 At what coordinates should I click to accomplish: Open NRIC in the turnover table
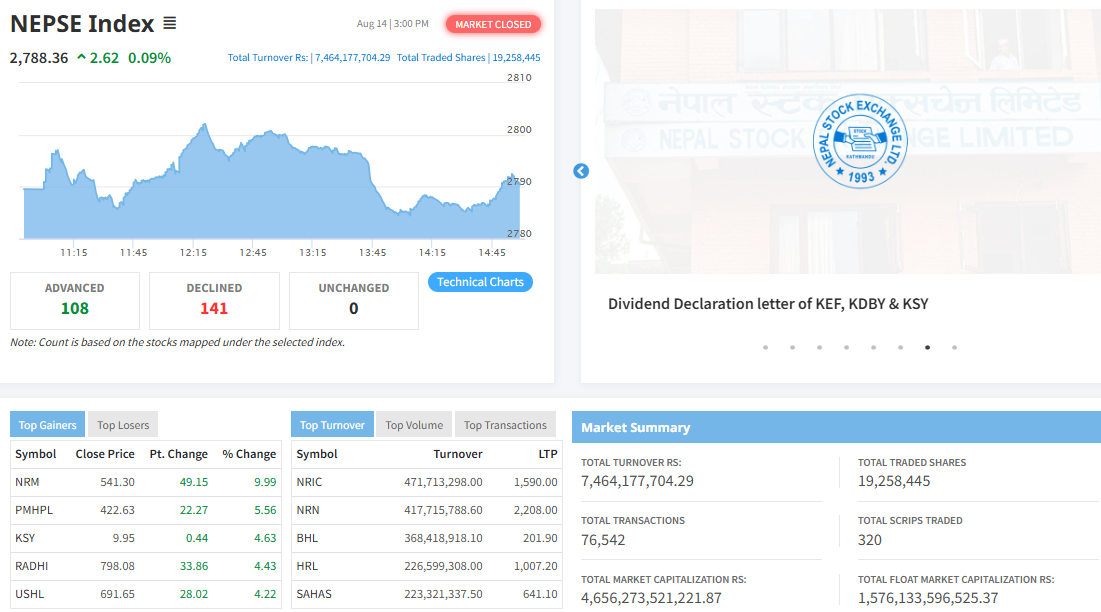tap(309, 482)
